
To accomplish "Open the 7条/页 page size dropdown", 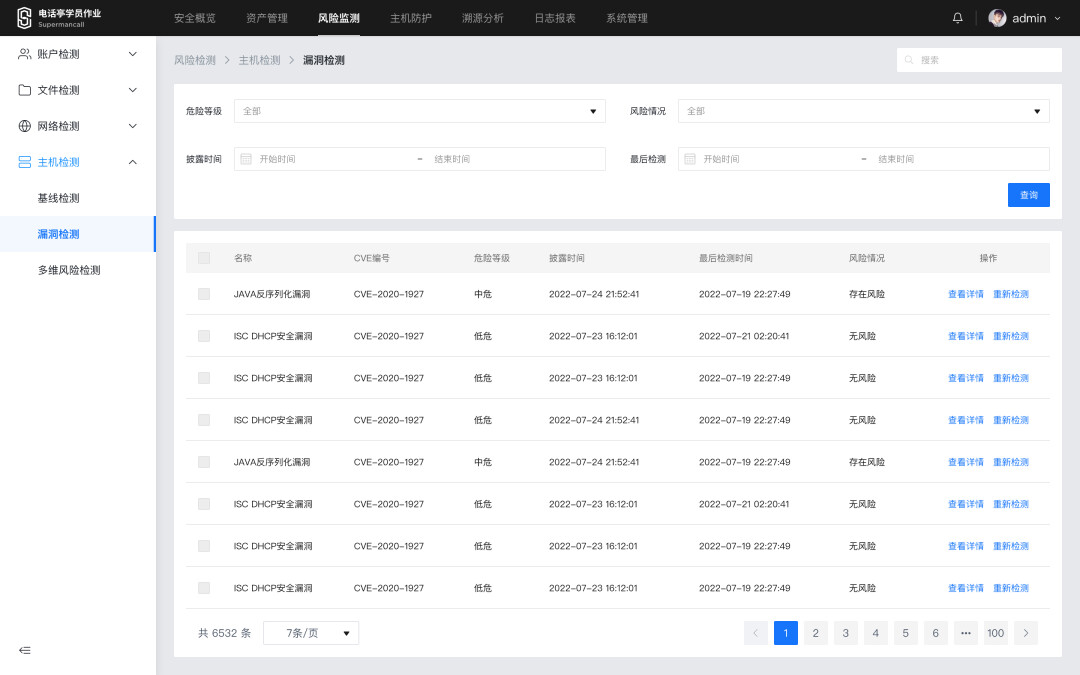I will tap(311, 633).
